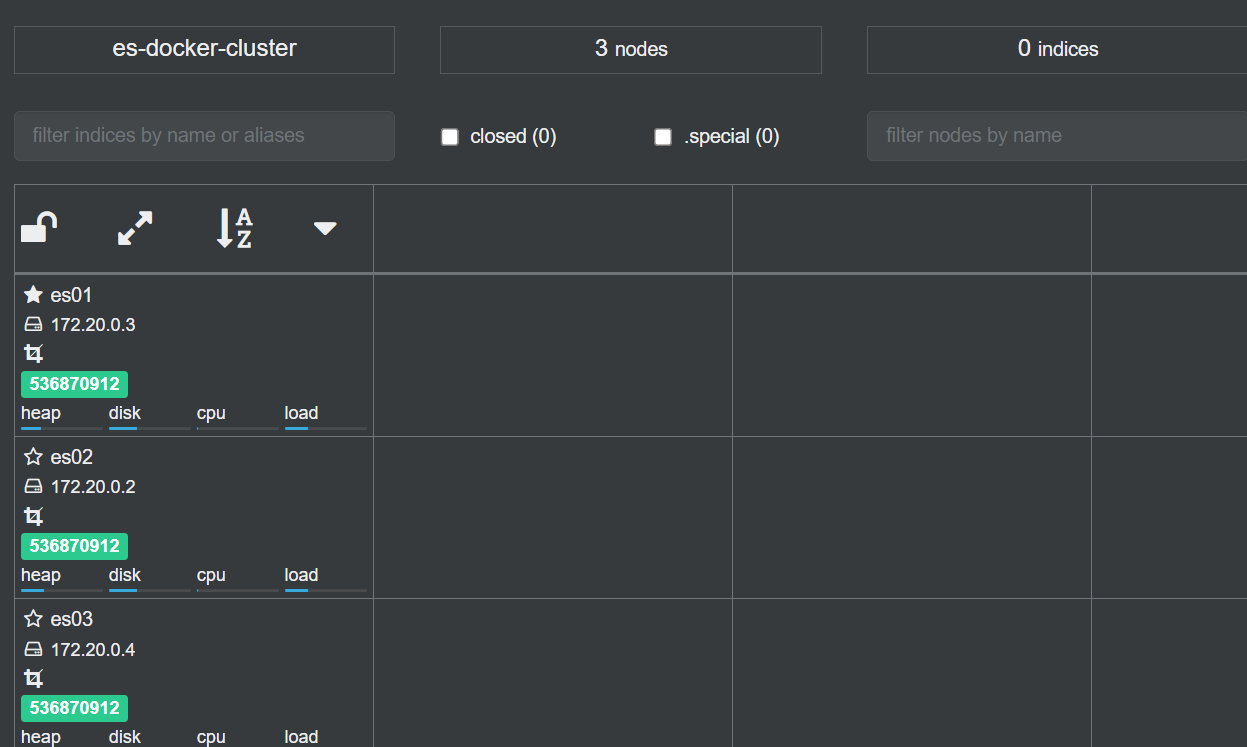
Task: Sort indices with A-Z sort icon
Action: (x=234, y=228)
